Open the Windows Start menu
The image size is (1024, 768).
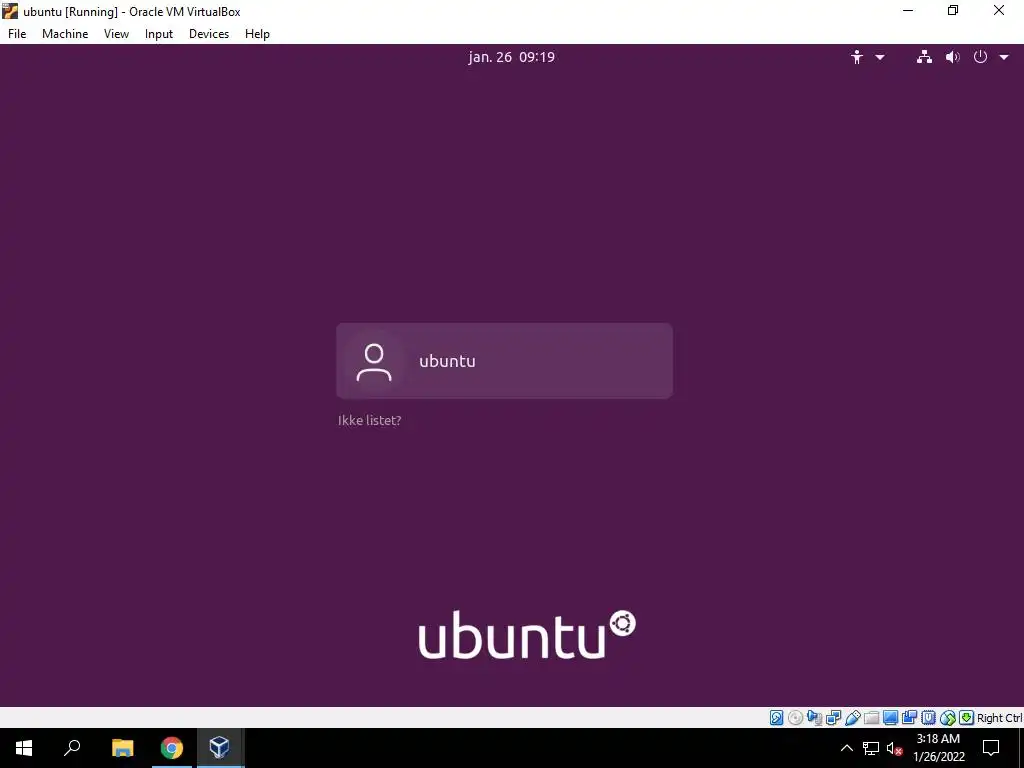point(24,748)
